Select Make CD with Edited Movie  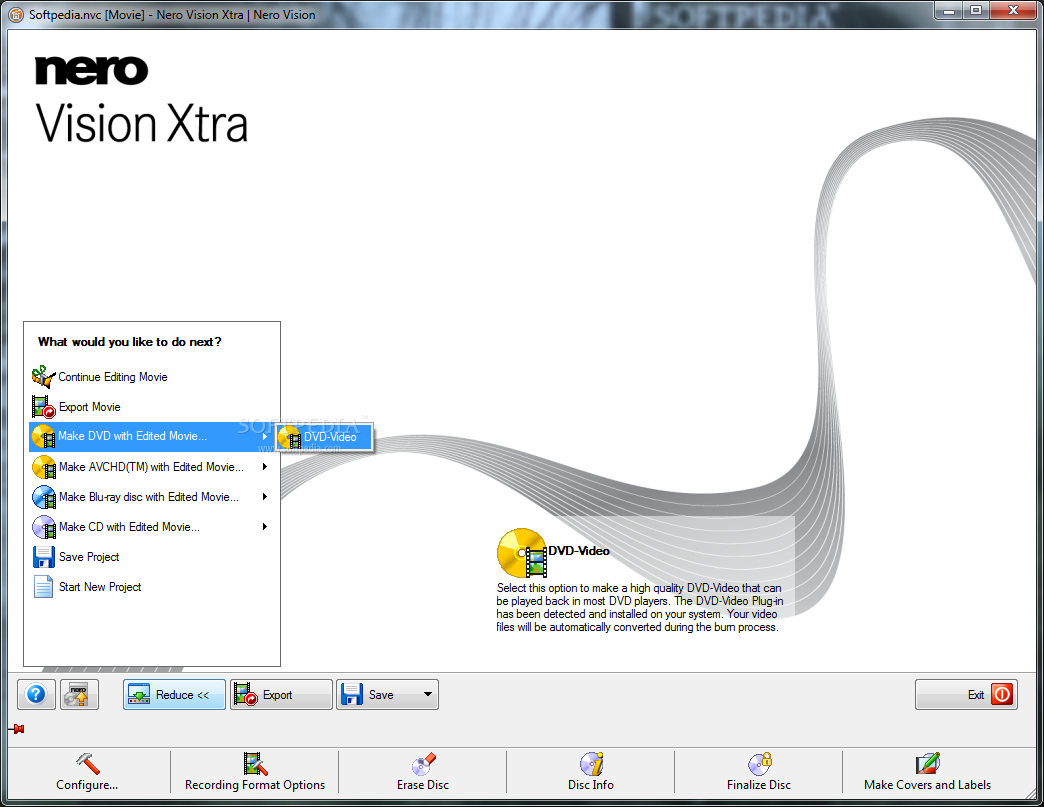click(x=152, y=527)
